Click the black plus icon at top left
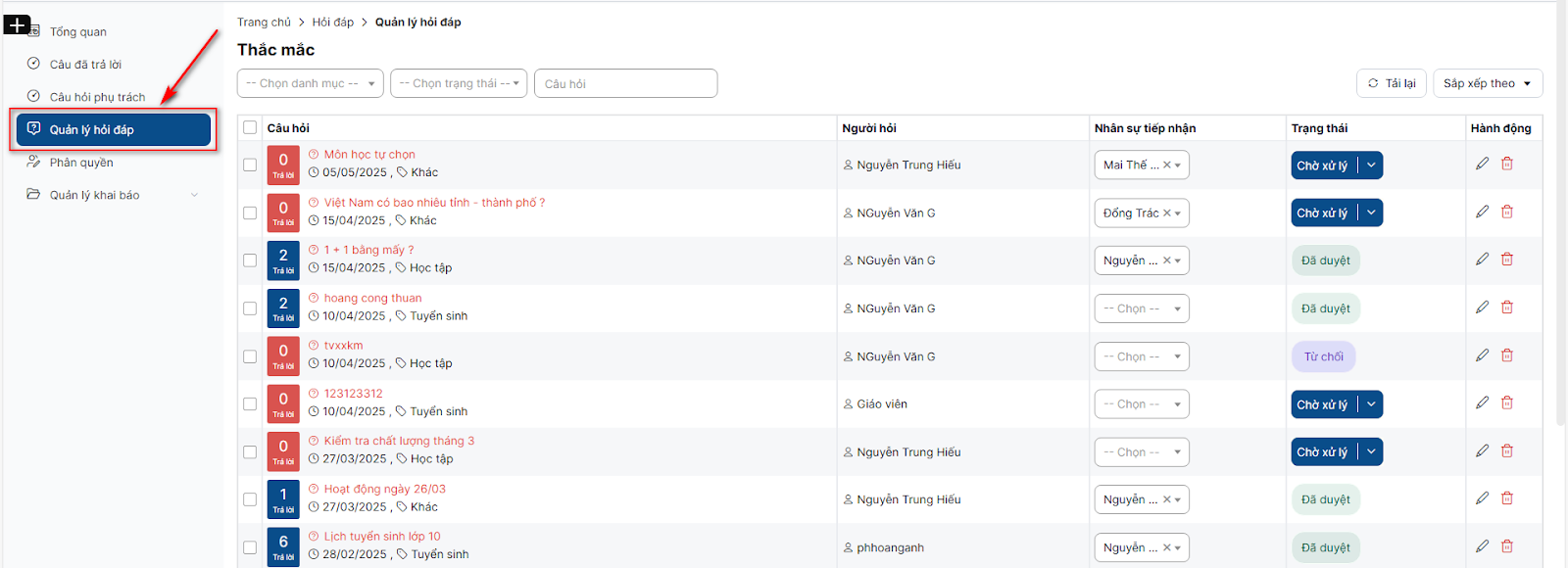1568x568 pixels. 17,24
